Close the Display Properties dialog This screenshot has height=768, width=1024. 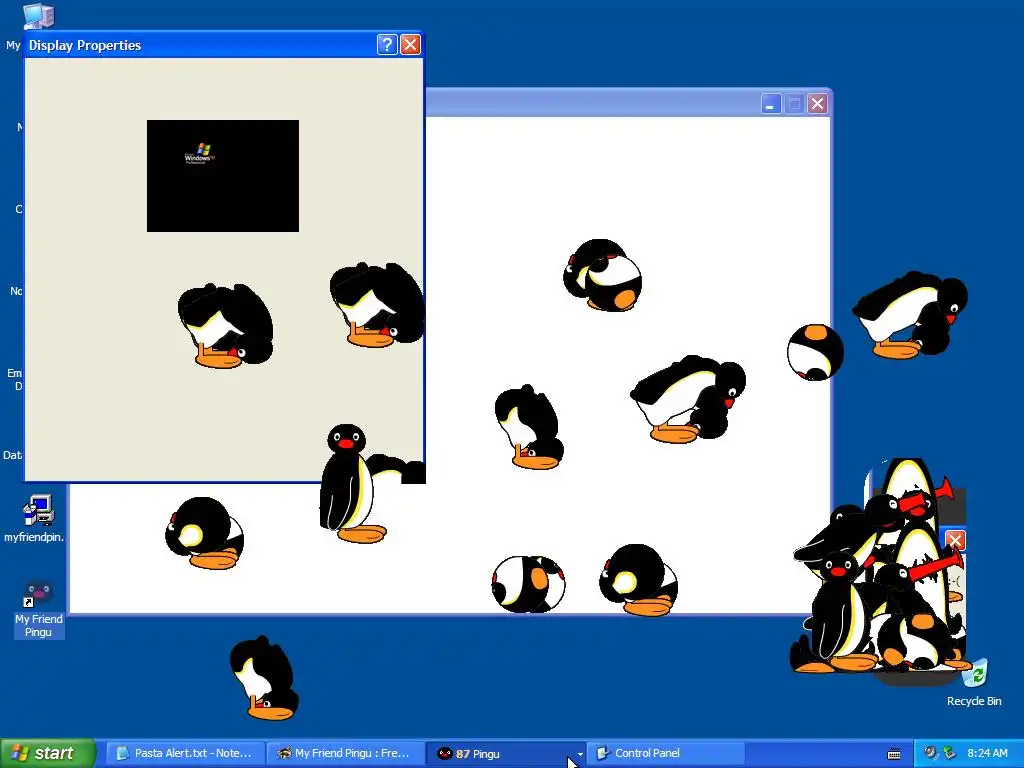point(410,44)
